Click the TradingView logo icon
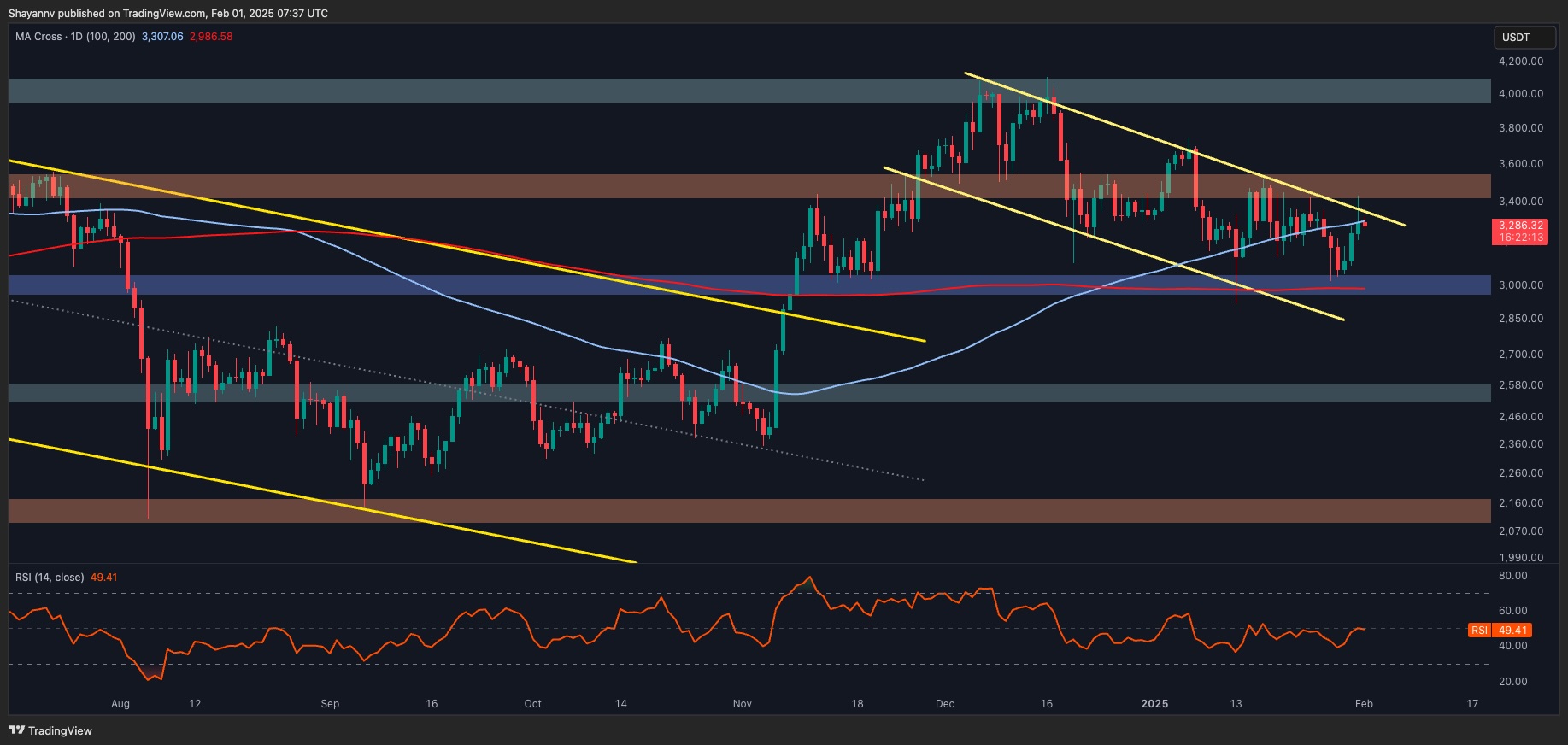This screenshot has width=1568, height=745. pyautogui.click(x=16, y=730)
